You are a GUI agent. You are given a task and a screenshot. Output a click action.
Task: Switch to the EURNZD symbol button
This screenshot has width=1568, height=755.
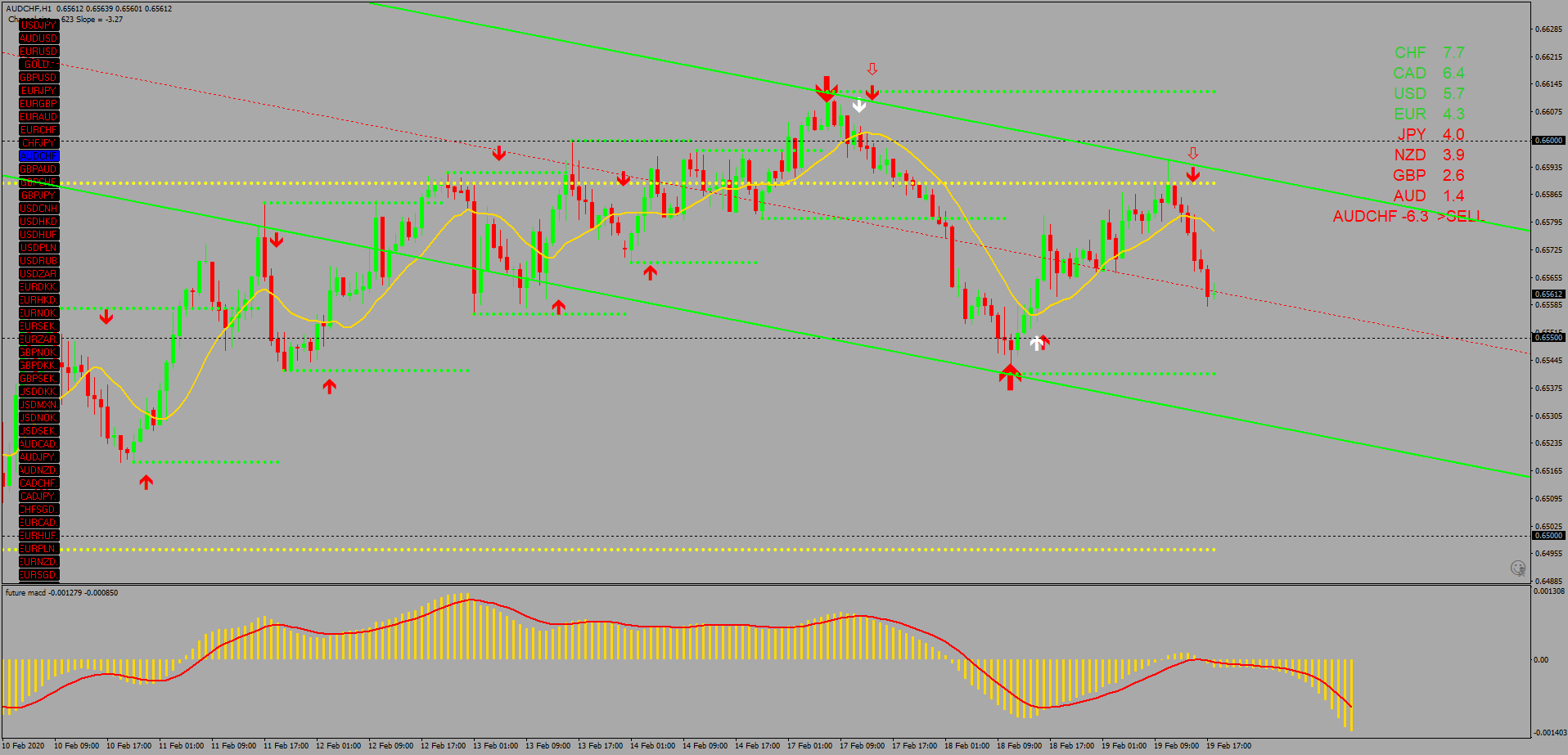pyautogui.click(x=39, y=562)
